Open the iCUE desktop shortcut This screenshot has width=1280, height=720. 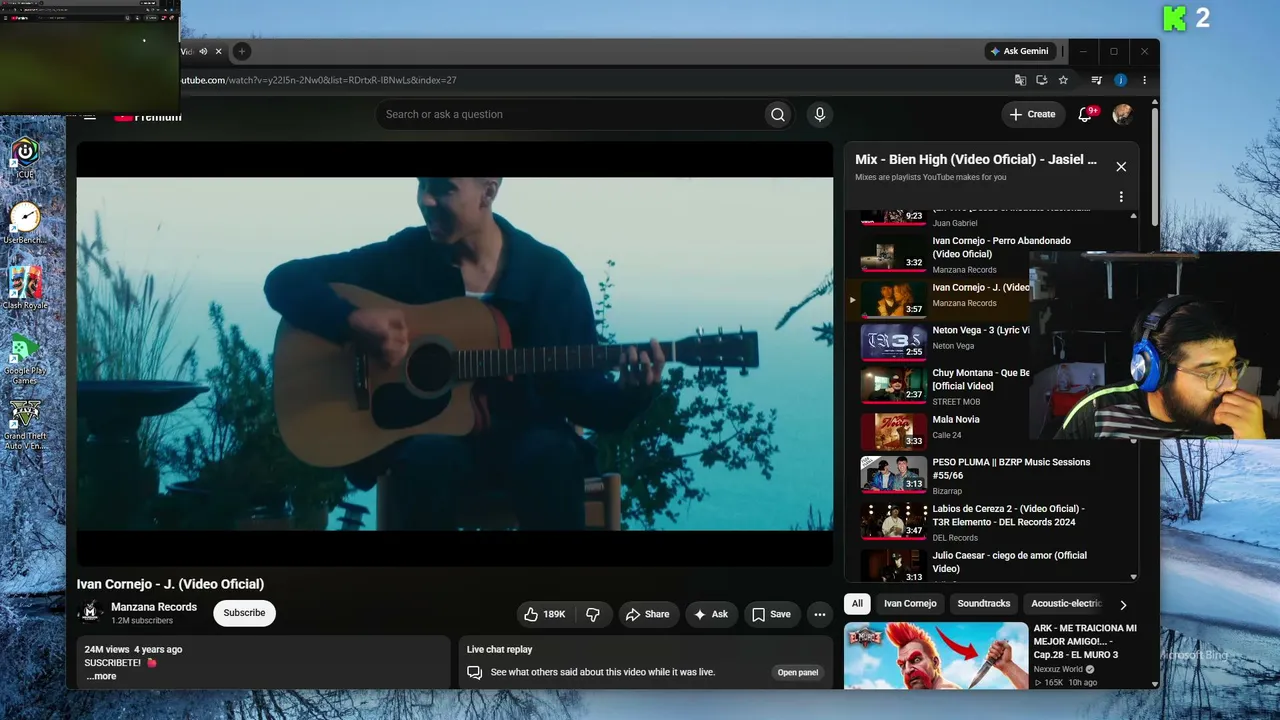pos(25,159)
